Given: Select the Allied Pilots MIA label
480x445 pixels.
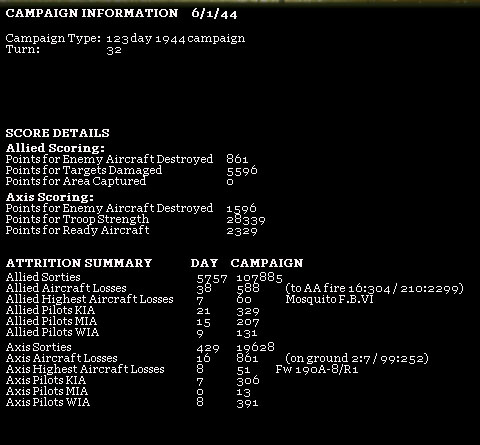Looking at the screenshot, I should click(x=51, y=321).
